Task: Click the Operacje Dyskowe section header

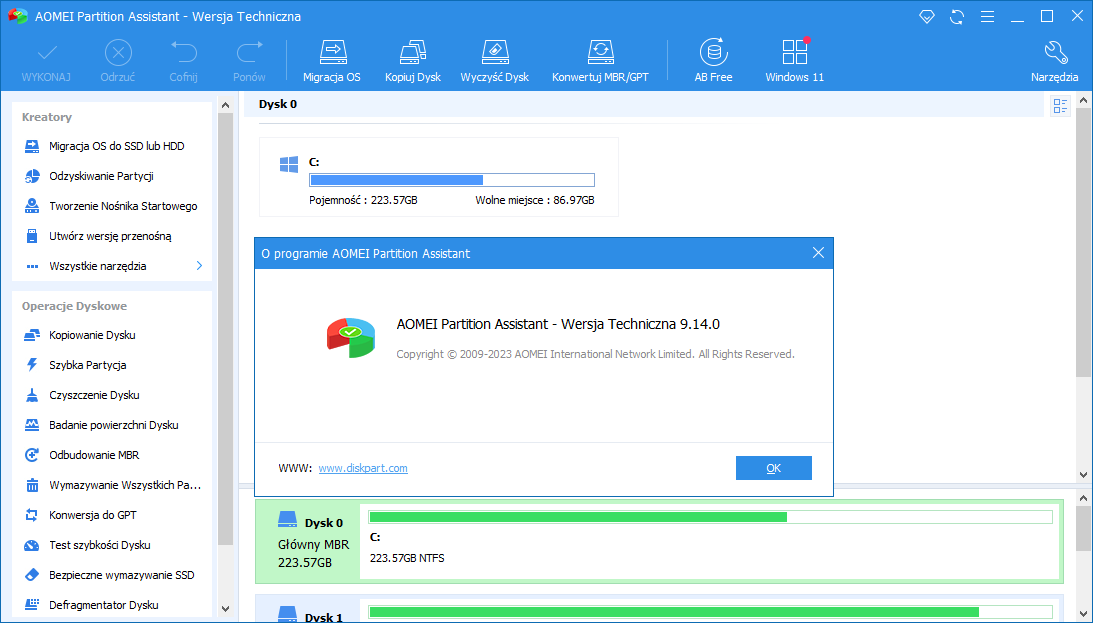Action: coord(75,306)
